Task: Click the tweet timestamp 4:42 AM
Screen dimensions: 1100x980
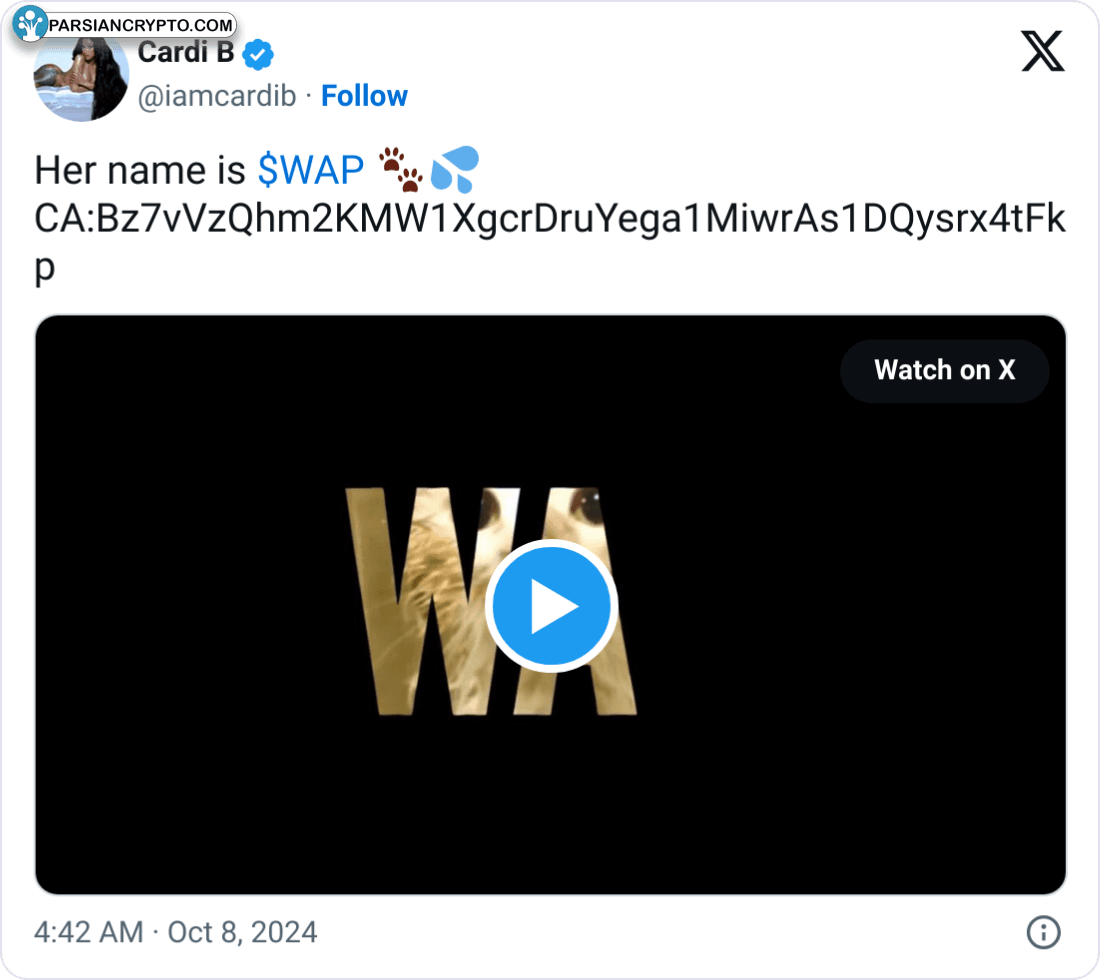Action: 88,932
